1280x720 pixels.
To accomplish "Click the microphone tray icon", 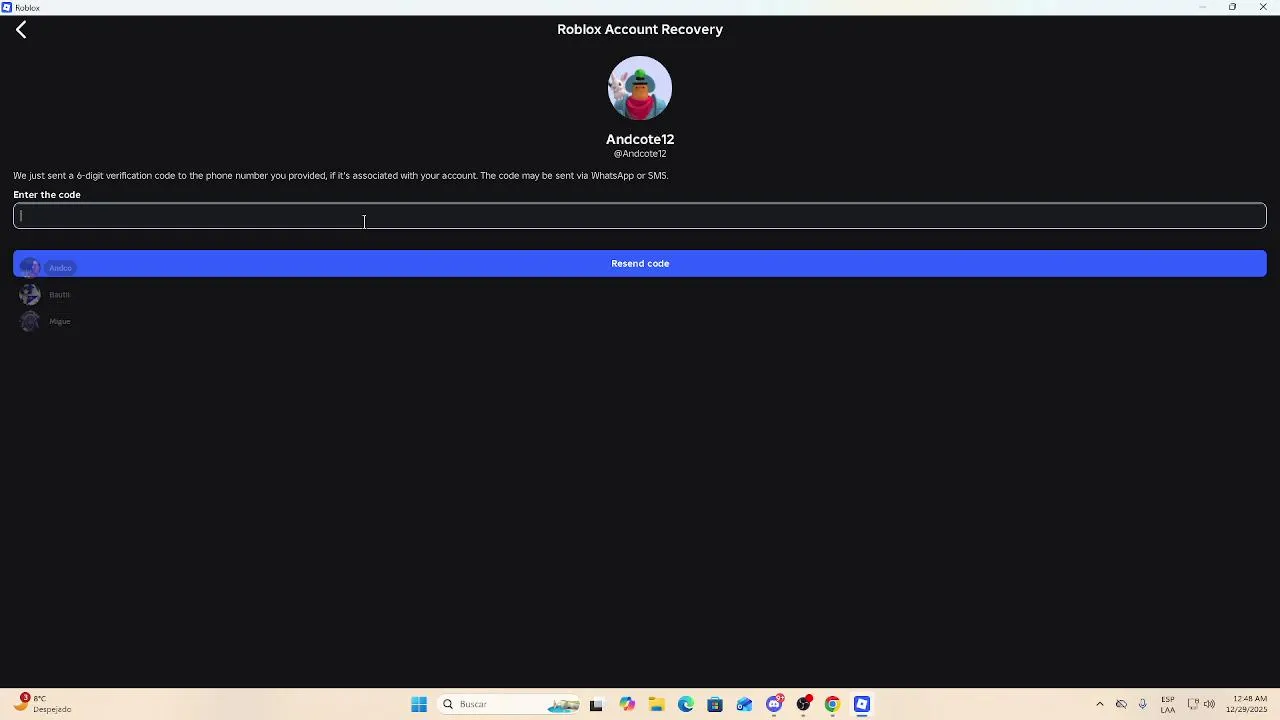I will 1142,704.
